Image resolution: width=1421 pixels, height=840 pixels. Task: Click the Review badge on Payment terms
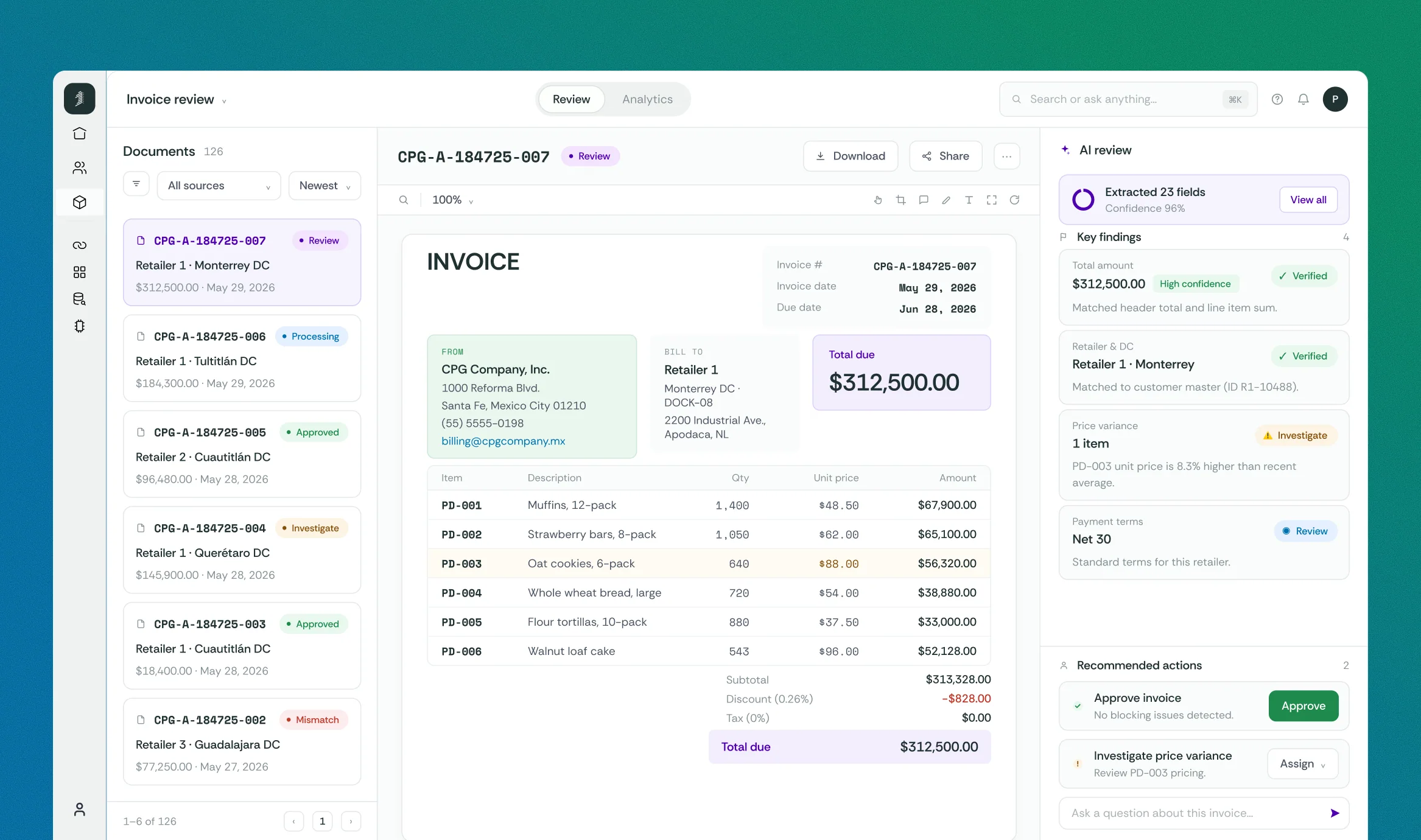[1305, 531]
